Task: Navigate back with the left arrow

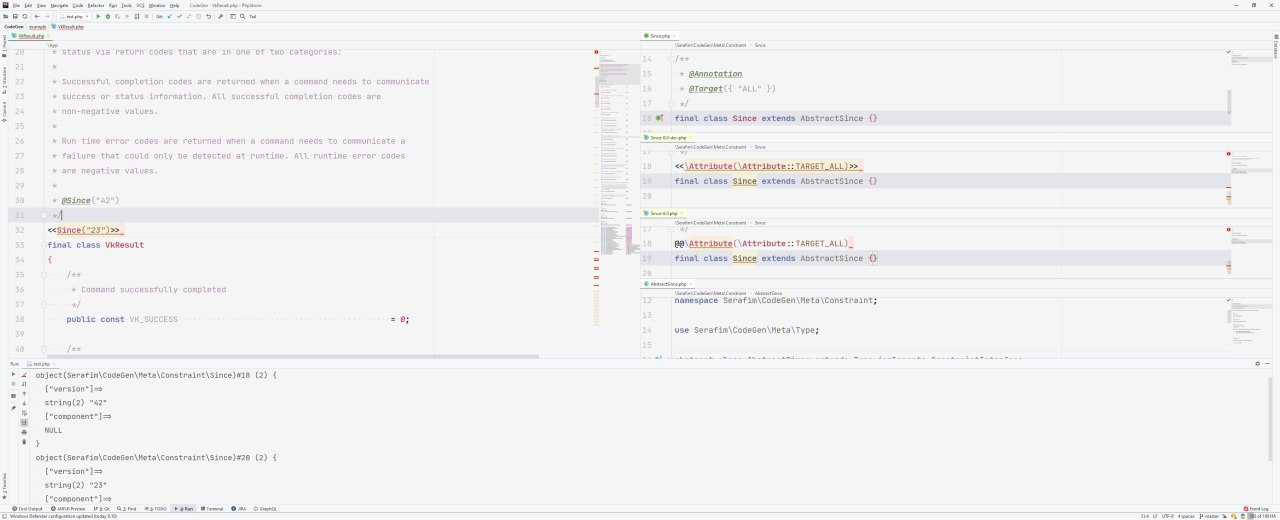Action: pyautogui.click(x=37, y=16)
